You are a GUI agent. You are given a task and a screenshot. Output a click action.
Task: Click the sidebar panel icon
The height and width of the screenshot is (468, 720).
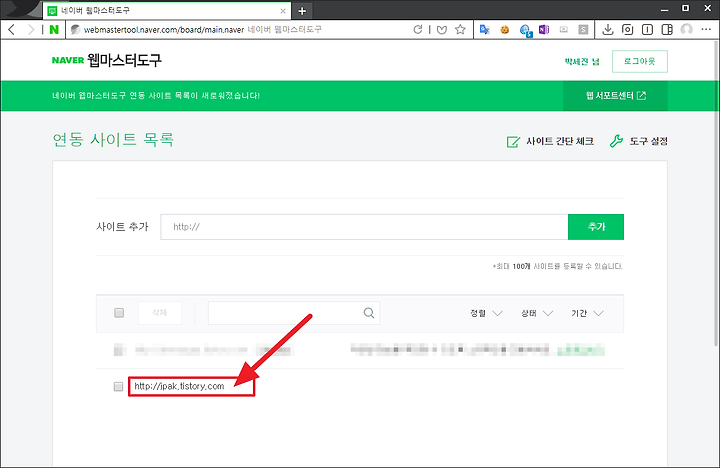pyautogui.click(x=647, y=30)
